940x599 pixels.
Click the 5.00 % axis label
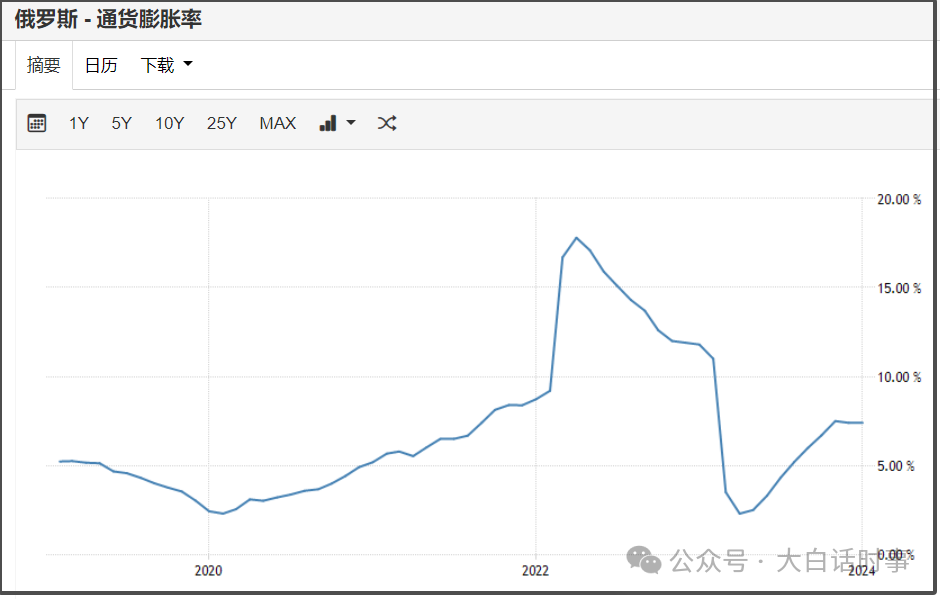(x=896, y=466)
